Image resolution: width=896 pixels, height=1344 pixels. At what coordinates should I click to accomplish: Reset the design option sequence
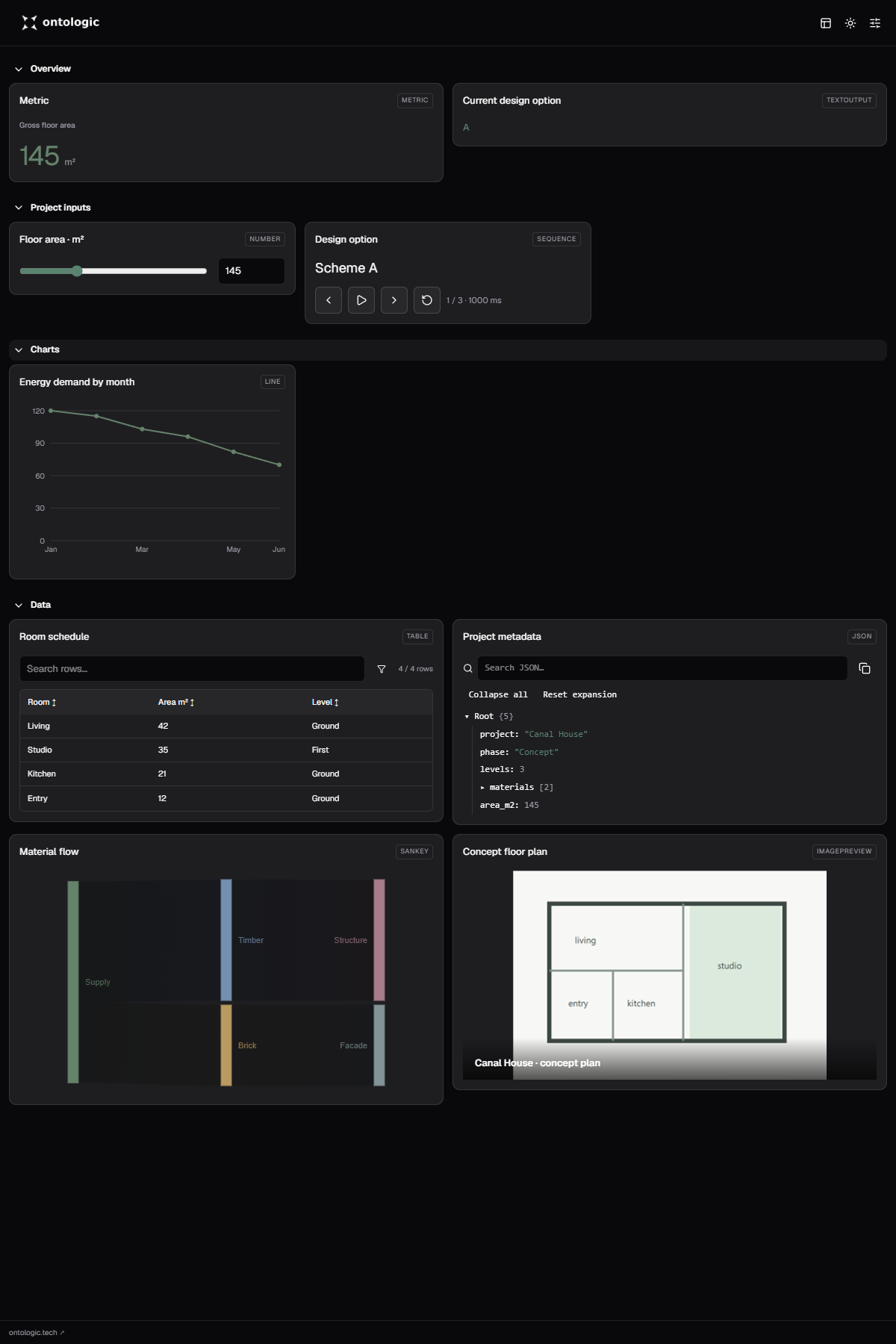[427, 300]
